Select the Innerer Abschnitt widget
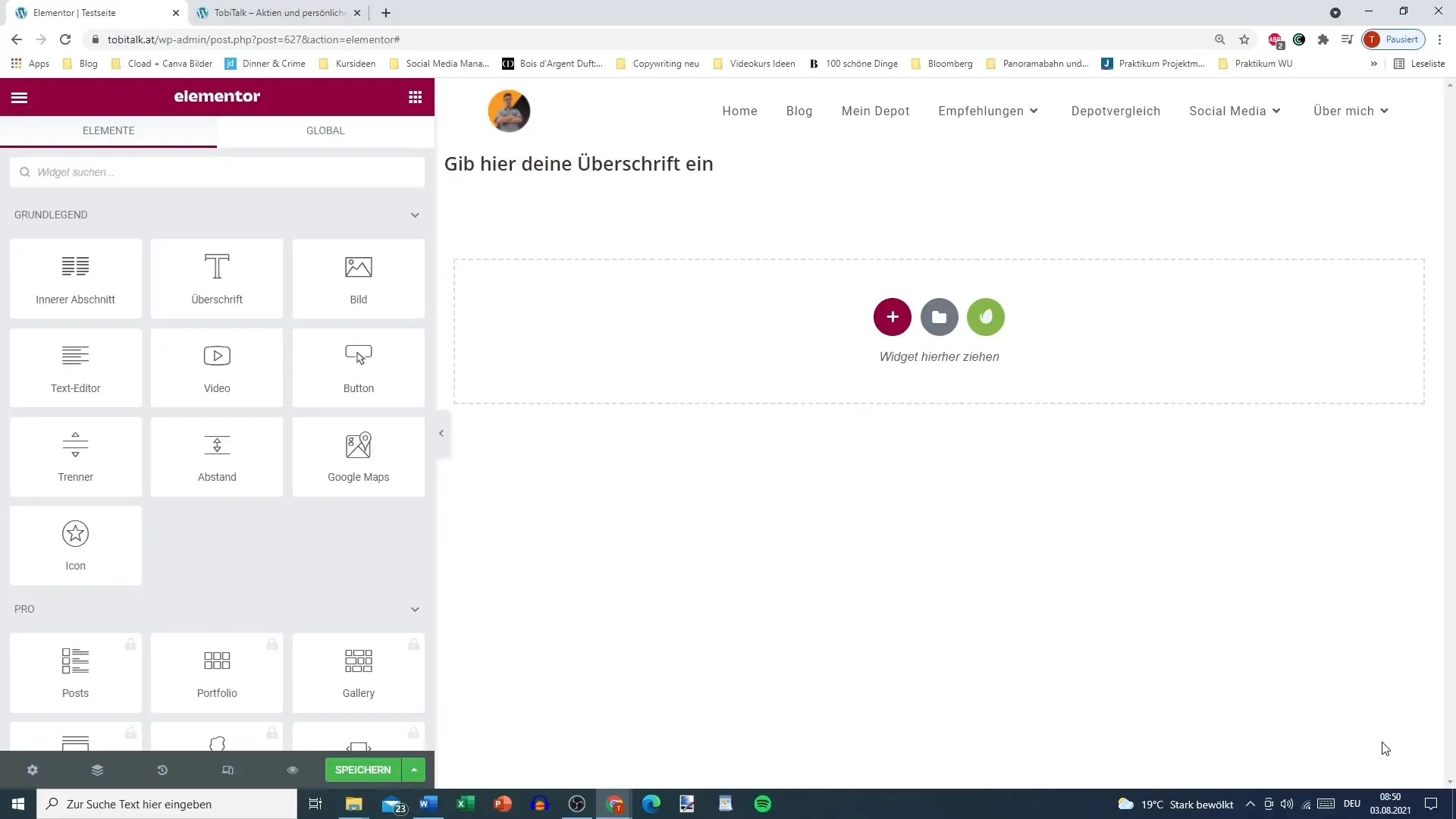Image resolution: width=1456 pixels, height=819 pixels. [x=76, y=279]
